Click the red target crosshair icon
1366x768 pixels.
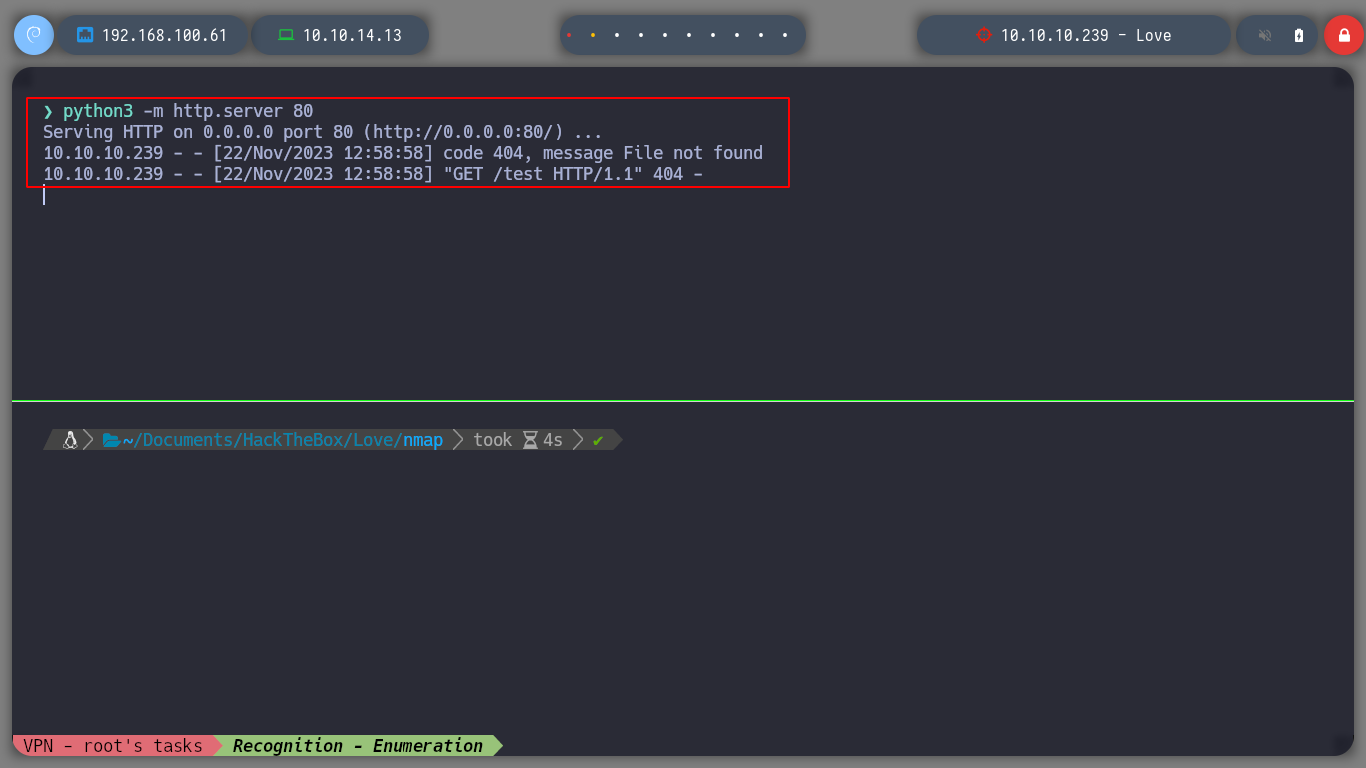tap(983, 35)
